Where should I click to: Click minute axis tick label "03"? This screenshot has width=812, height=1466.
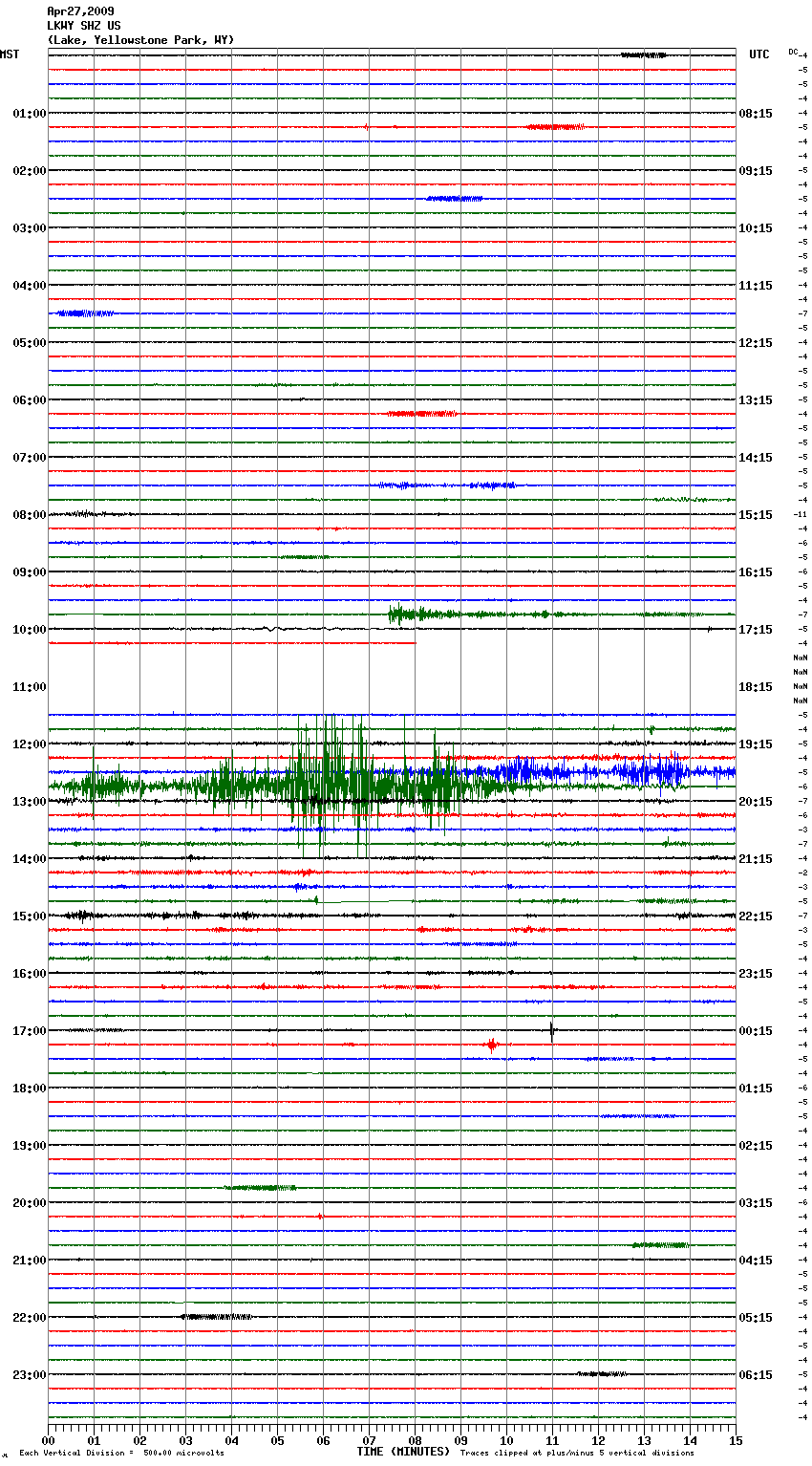(185, 1440)
